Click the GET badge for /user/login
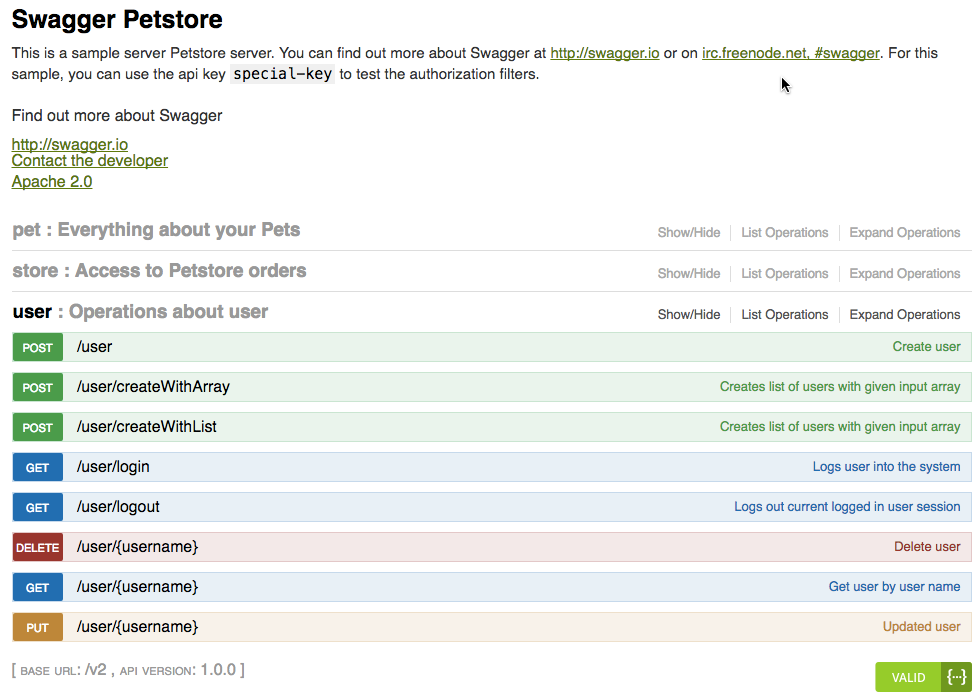The image size is (979, 699). (x=37, y=467)
